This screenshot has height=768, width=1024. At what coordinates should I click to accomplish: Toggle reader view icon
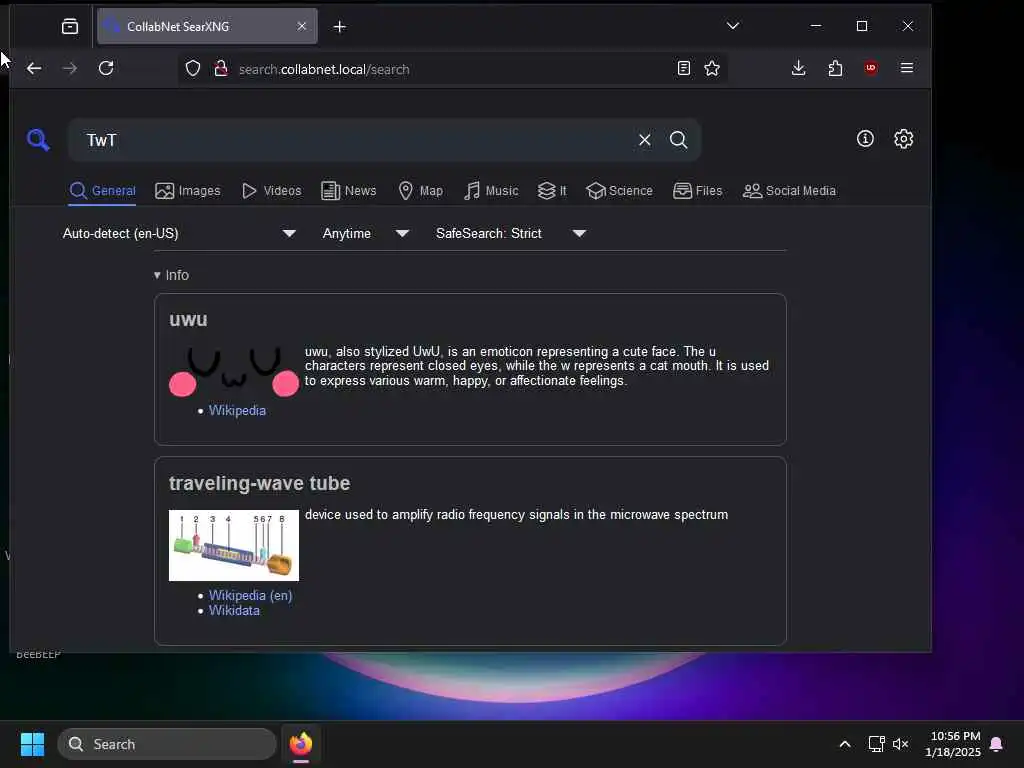(x=684, y=69)
